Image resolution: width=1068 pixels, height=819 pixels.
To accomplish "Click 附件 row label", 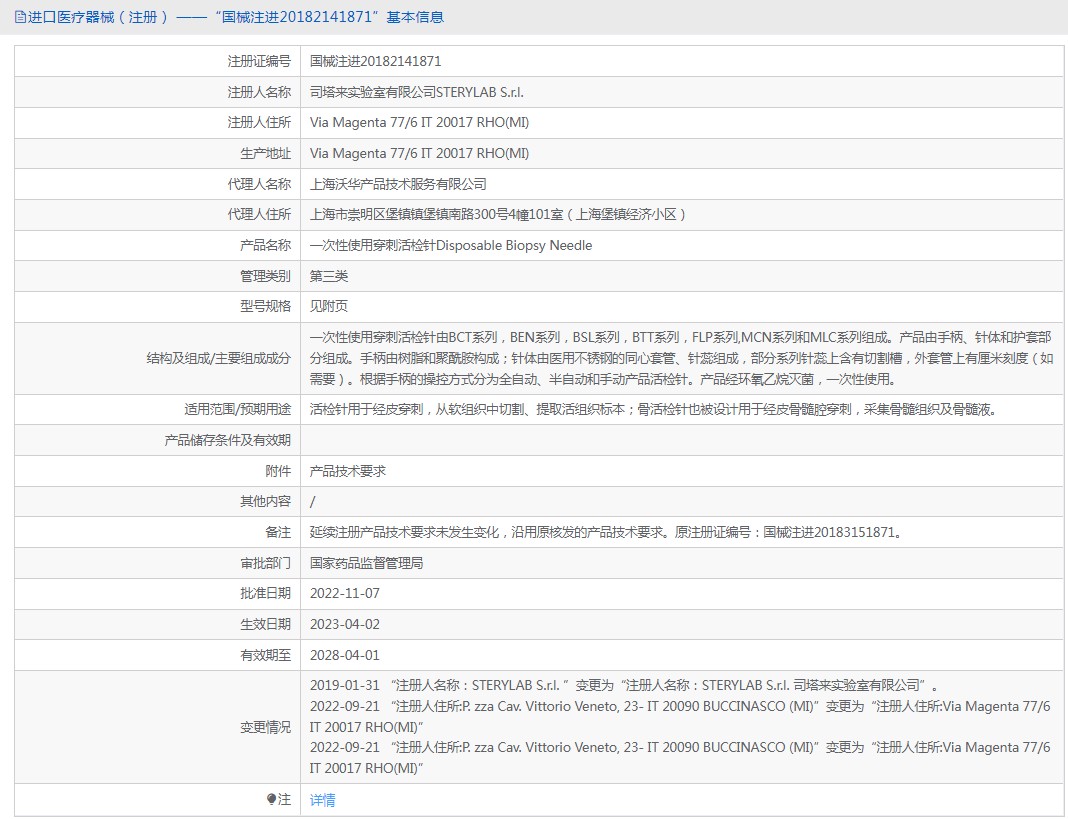I will [278, 471].
